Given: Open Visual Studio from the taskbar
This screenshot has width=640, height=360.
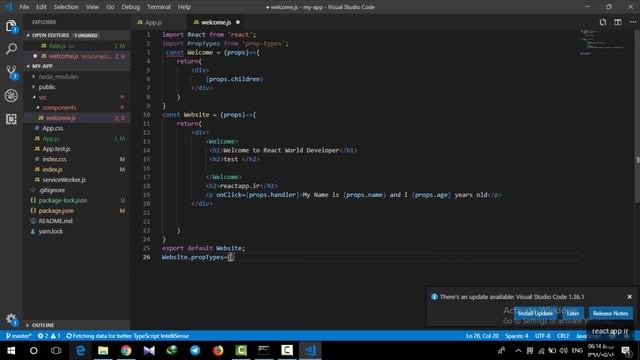Looking at the screenshot, I should (x=149, y=351).
